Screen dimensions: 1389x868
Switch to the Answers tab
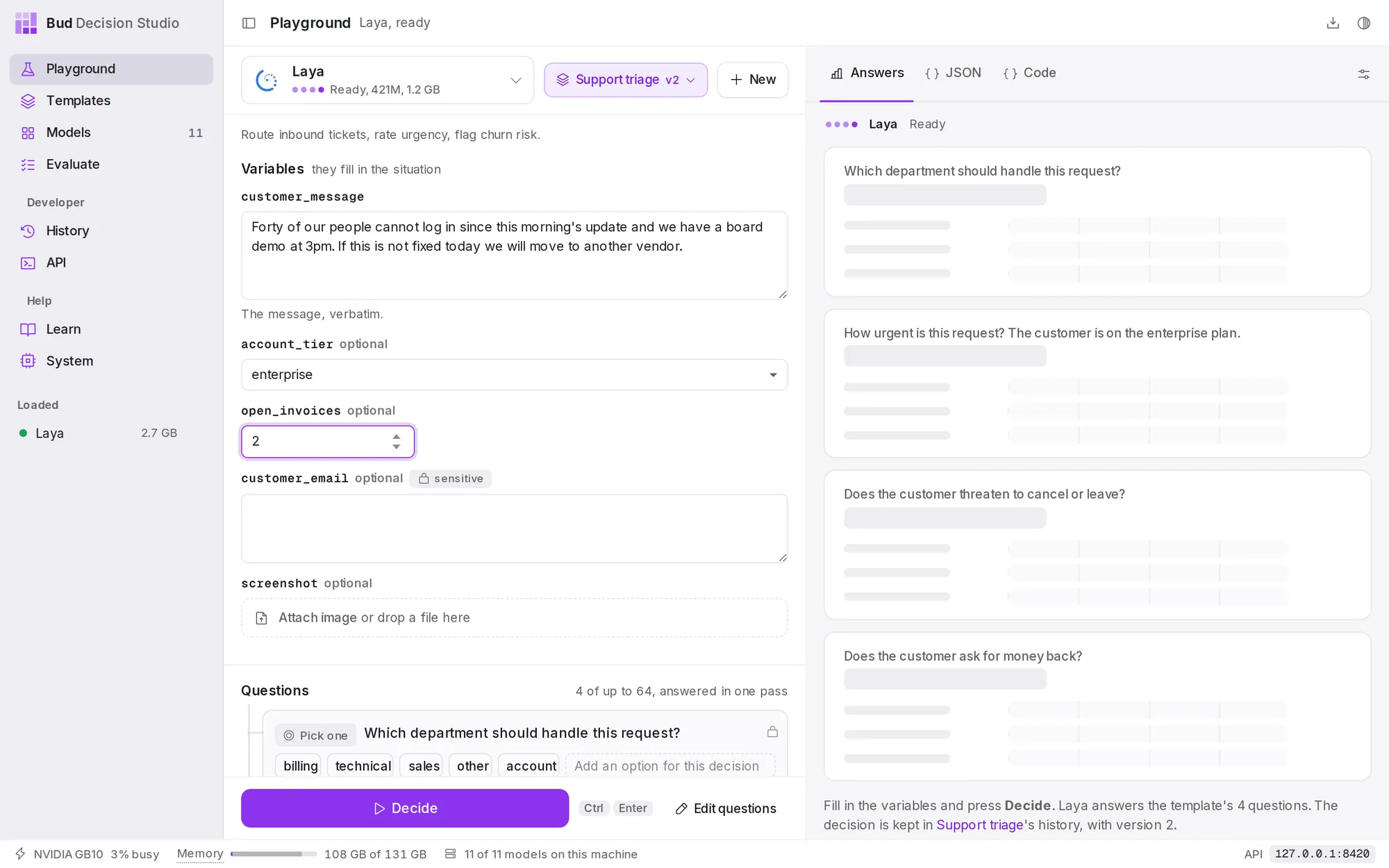(867, 73)
